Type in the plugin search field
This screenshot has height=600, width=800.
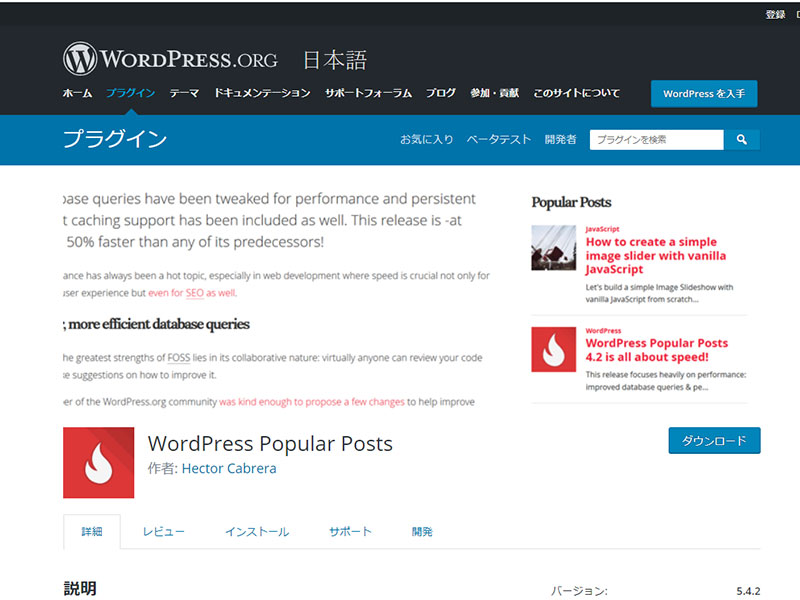click(656, 140)
